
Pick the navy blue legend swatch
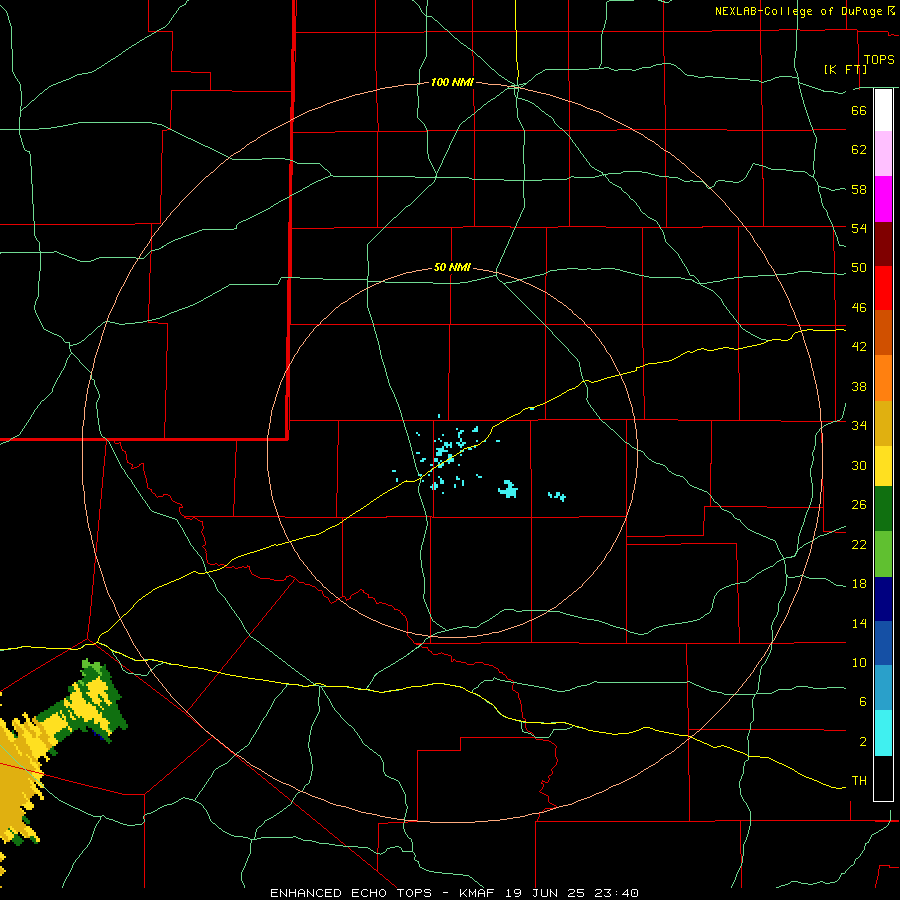883,599
